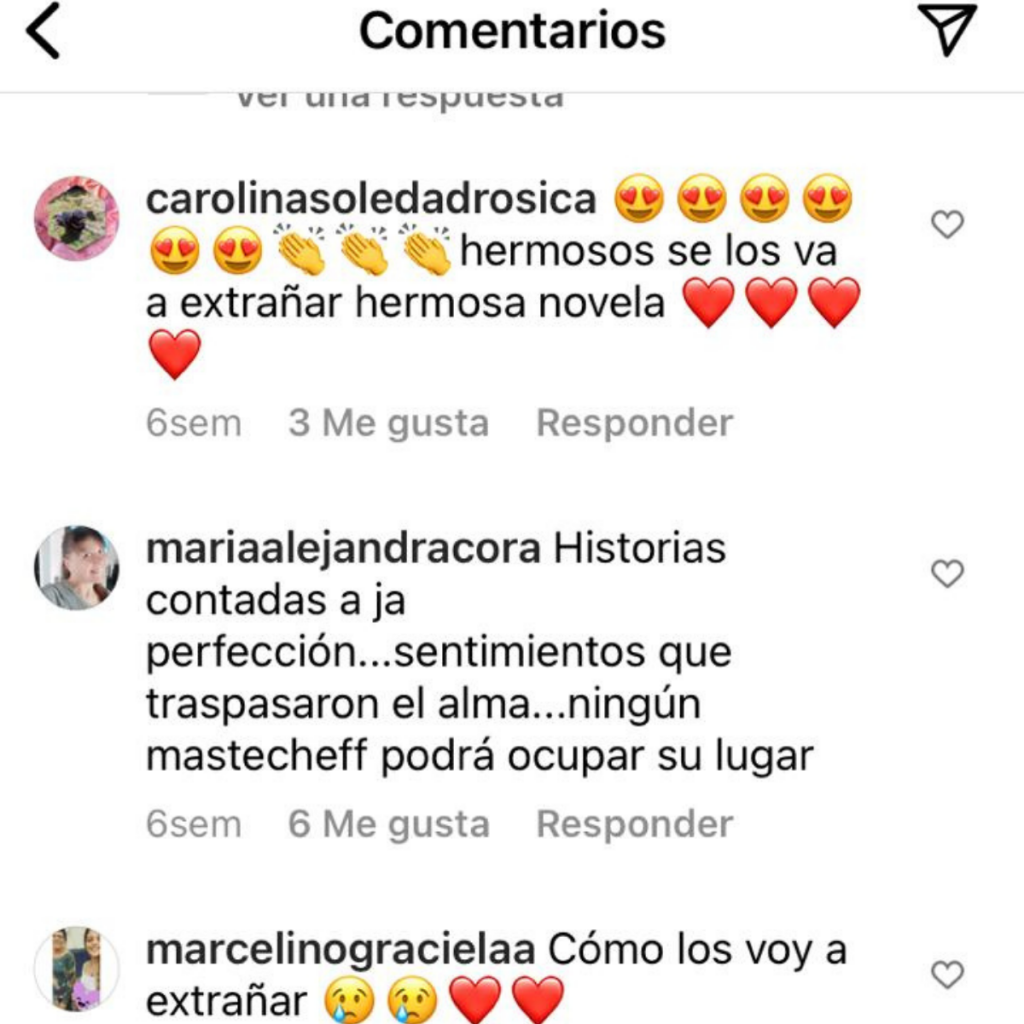This screenshot has width=1024, height=1024.
Task: Reply to mariaalejandracora's comment
Action: point(634,824)
